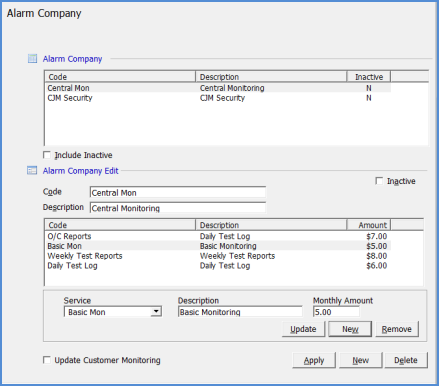Click the Alarm Company section grid icon
Screen dimensions: 439x386
32,59
